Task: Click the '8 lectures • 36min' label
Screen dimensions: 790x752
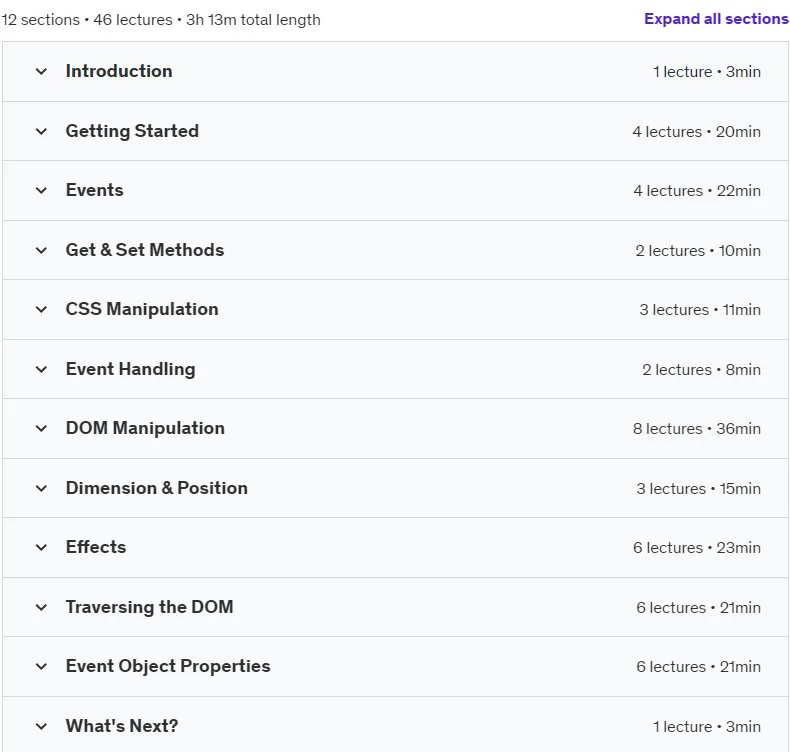Action: (x=697, y=429)
